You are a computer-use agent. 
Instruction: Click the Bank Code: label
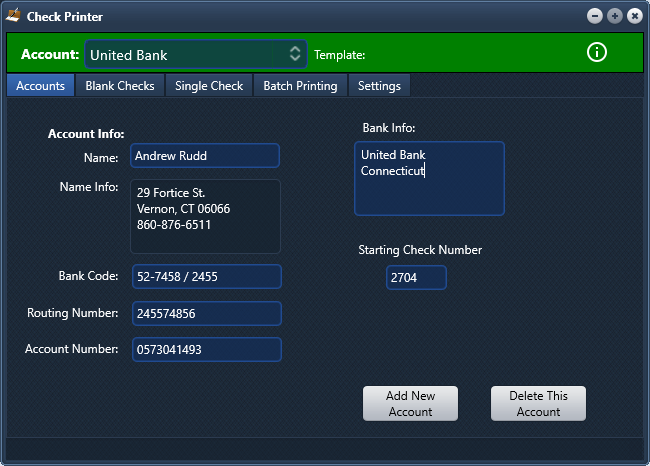(x=88, y=276)
